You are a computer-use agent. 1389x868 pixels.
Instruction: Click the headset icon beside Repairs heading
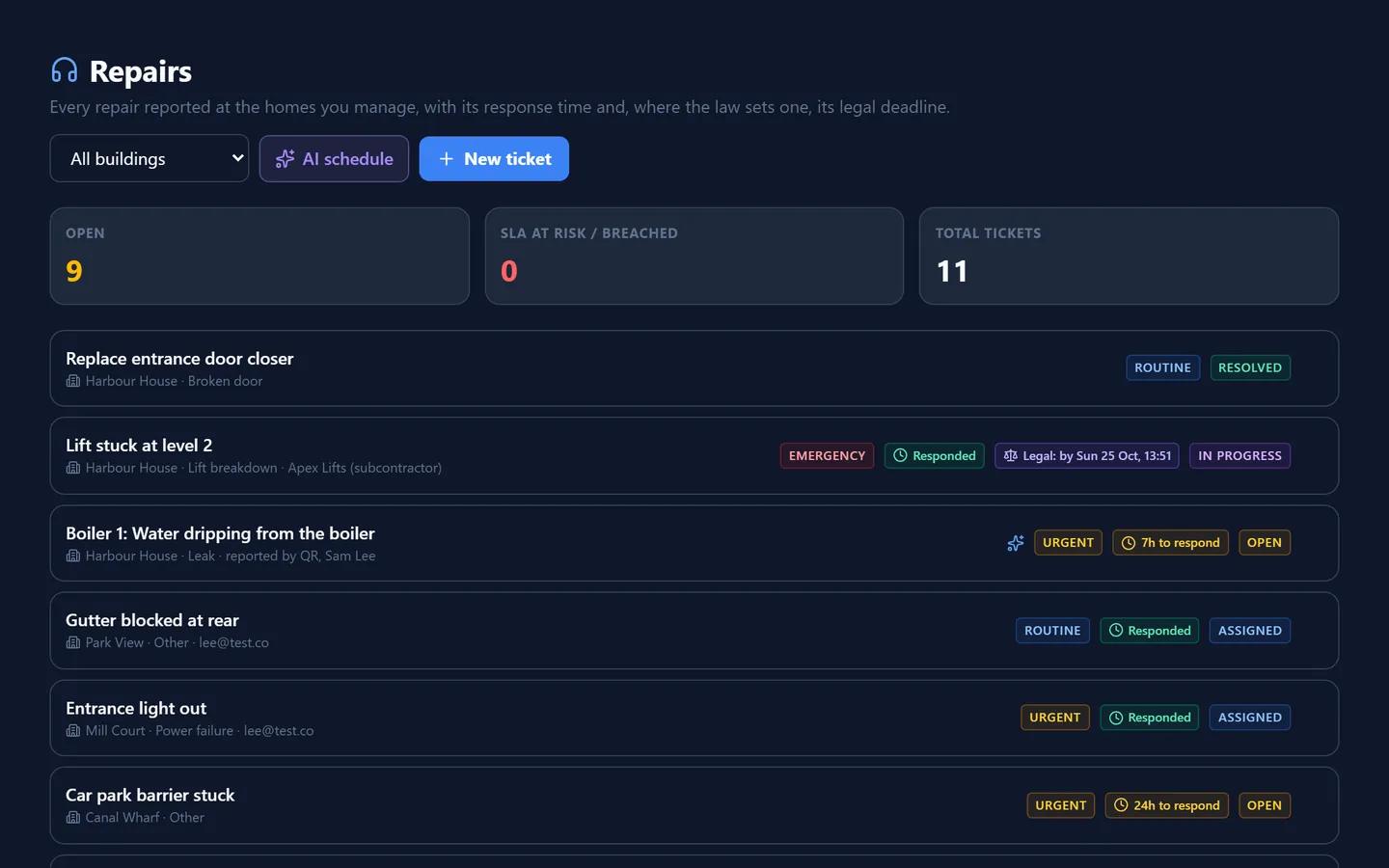64,70
